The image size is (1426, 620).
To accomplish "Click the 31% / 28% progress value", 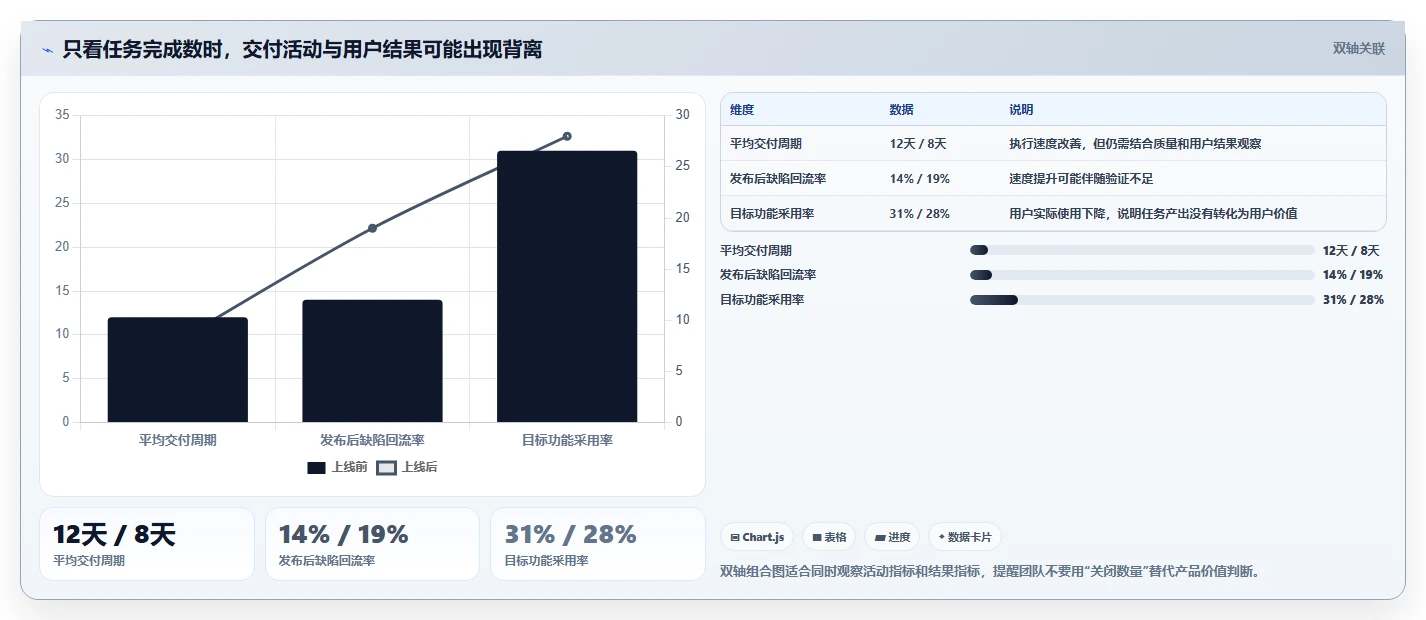I will (x=1353, y=300).
